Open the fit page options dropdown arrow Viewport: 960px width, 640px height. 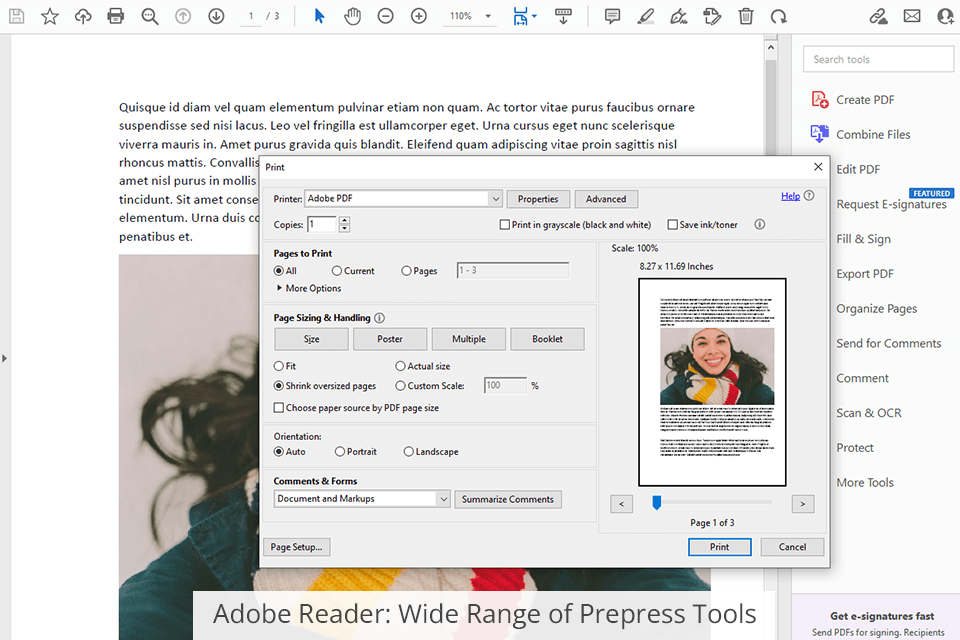[x=534, y=16]
